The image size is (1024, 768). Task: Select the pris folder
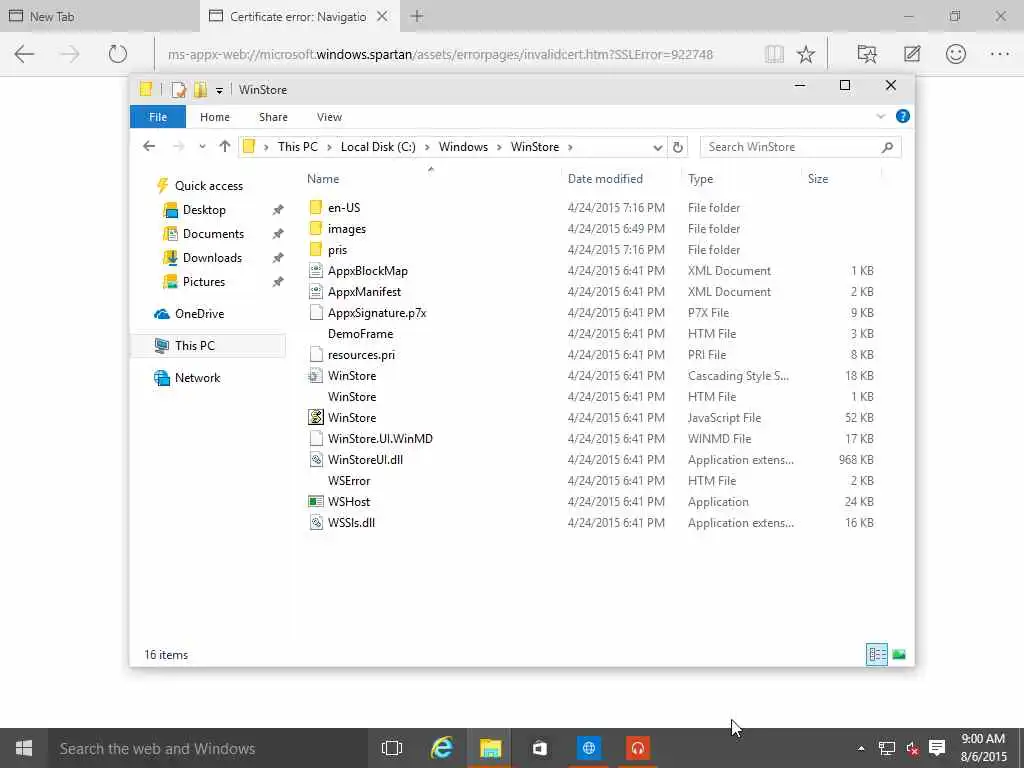click(338, 249)
